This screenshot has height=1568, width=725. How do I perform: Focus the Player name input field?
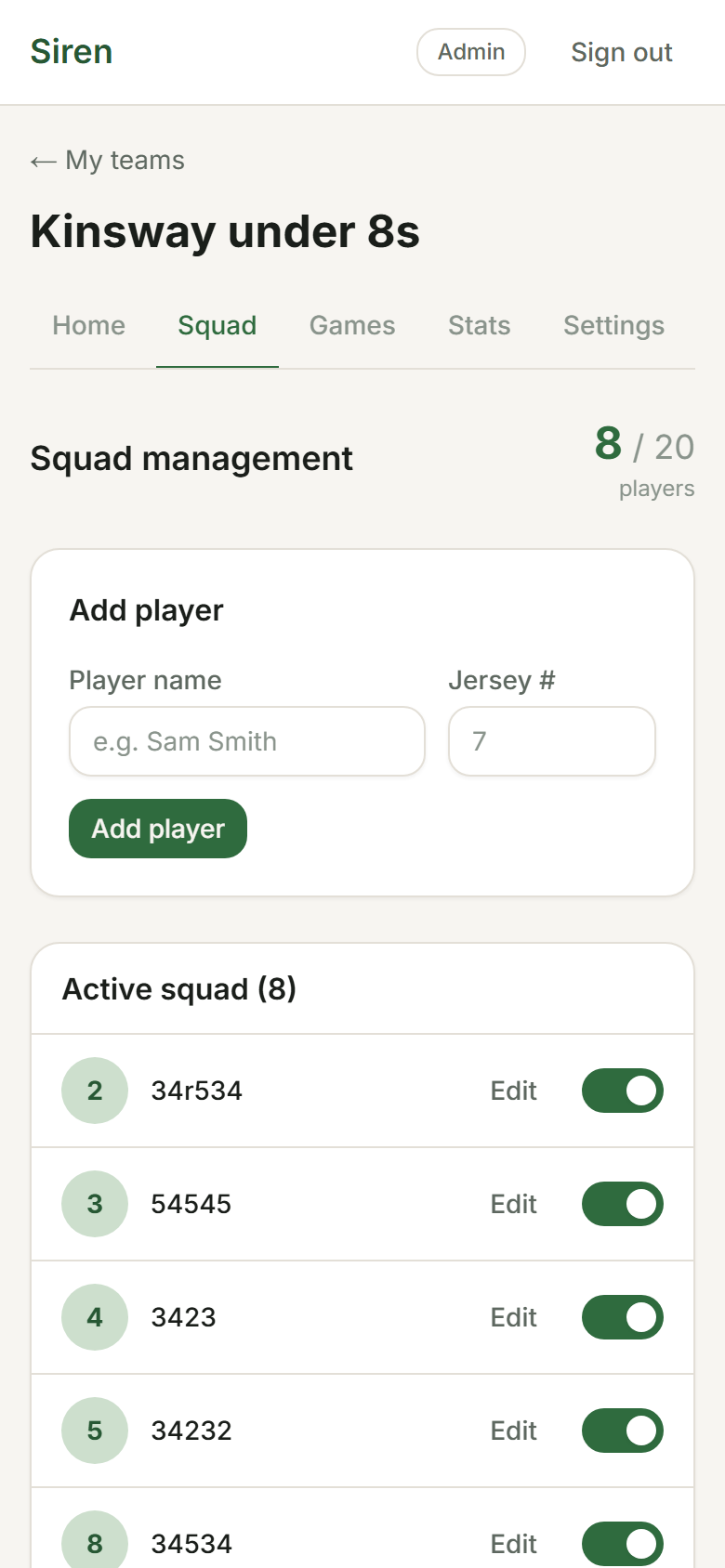click(247, 741)
